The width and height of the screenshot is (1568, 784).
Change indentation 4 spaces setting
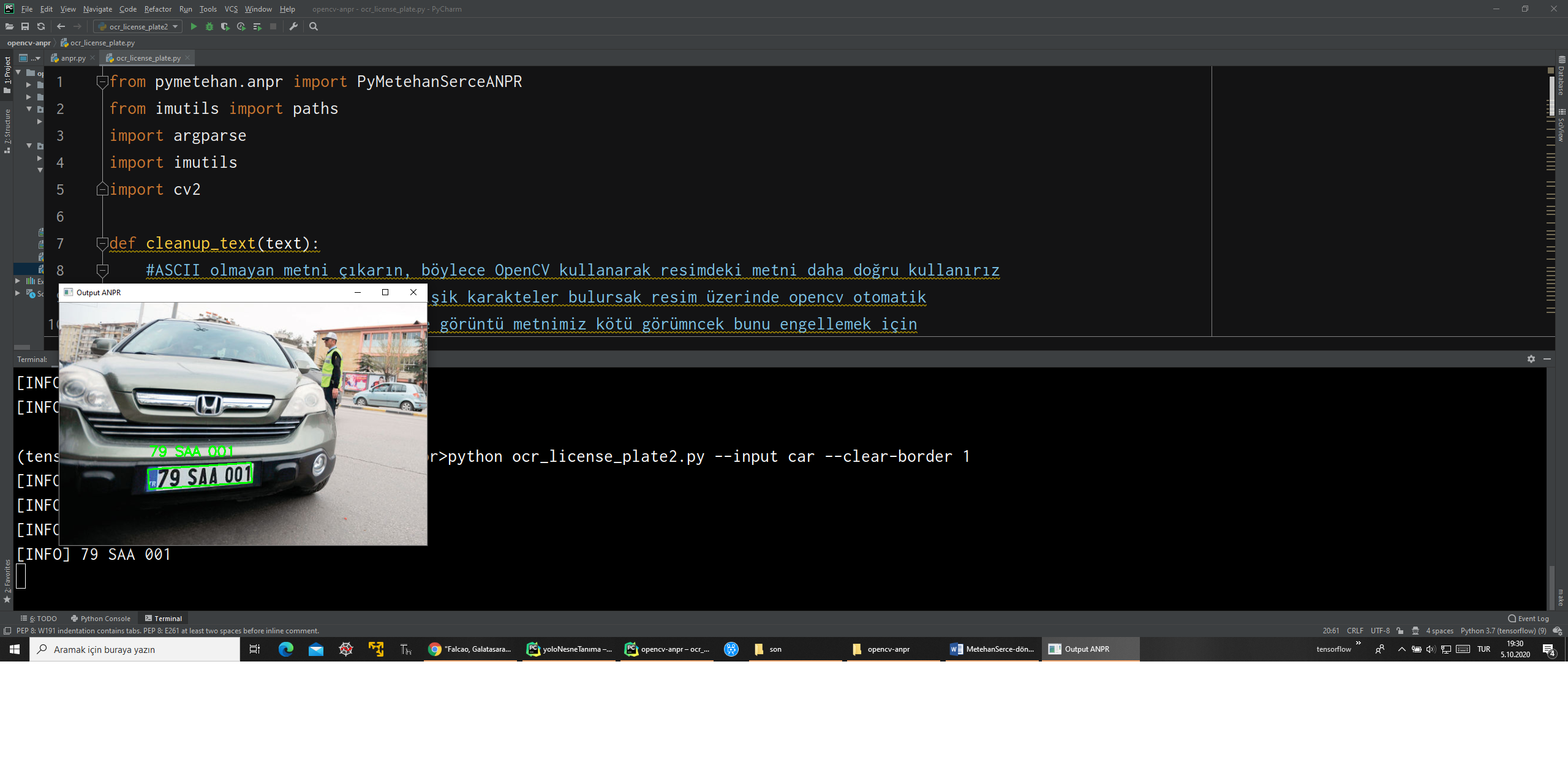tap(1439, 631)
